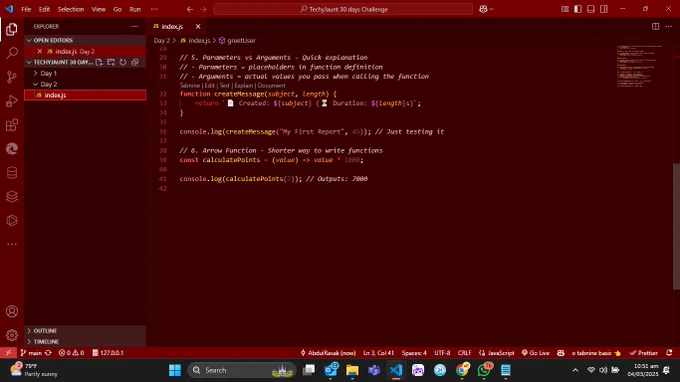The width and height of the screenshot is (680, 382).
Task: Open the Go menu
Action: [117, 9]
